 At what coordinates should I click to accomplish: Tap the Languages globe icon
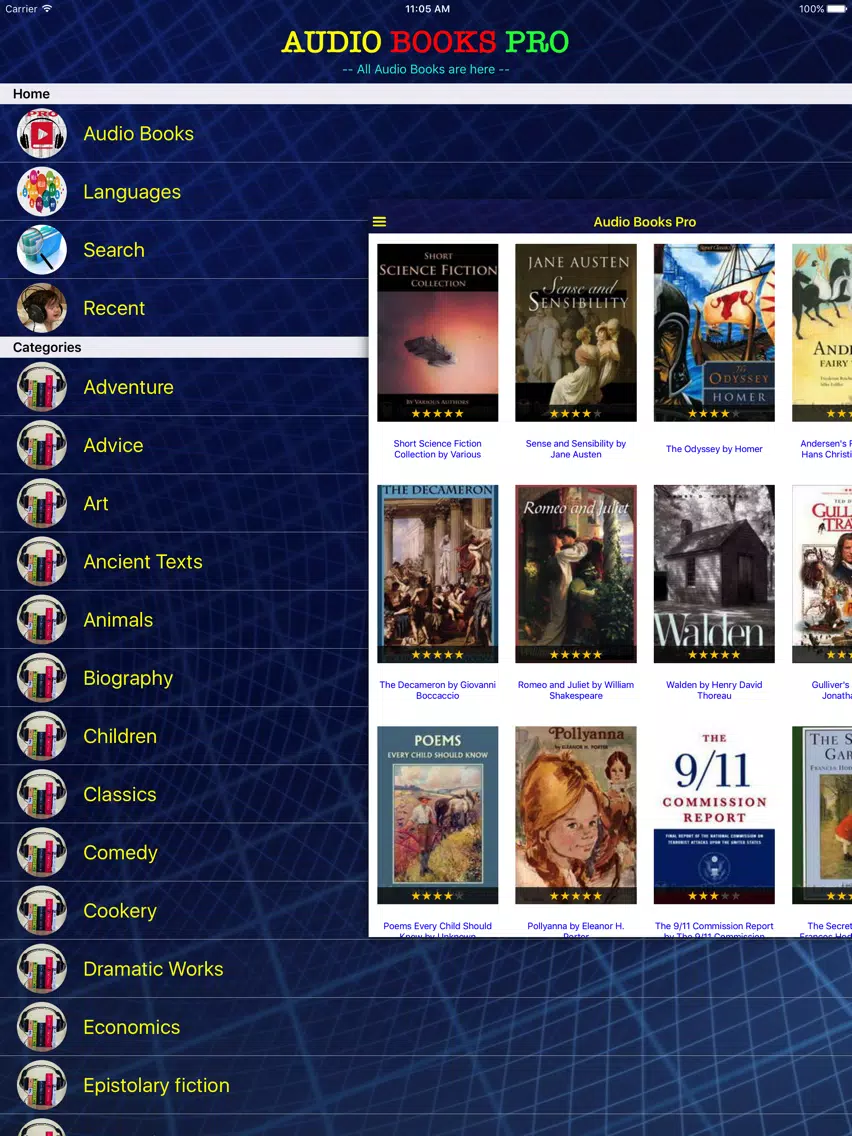pos(42,191)
